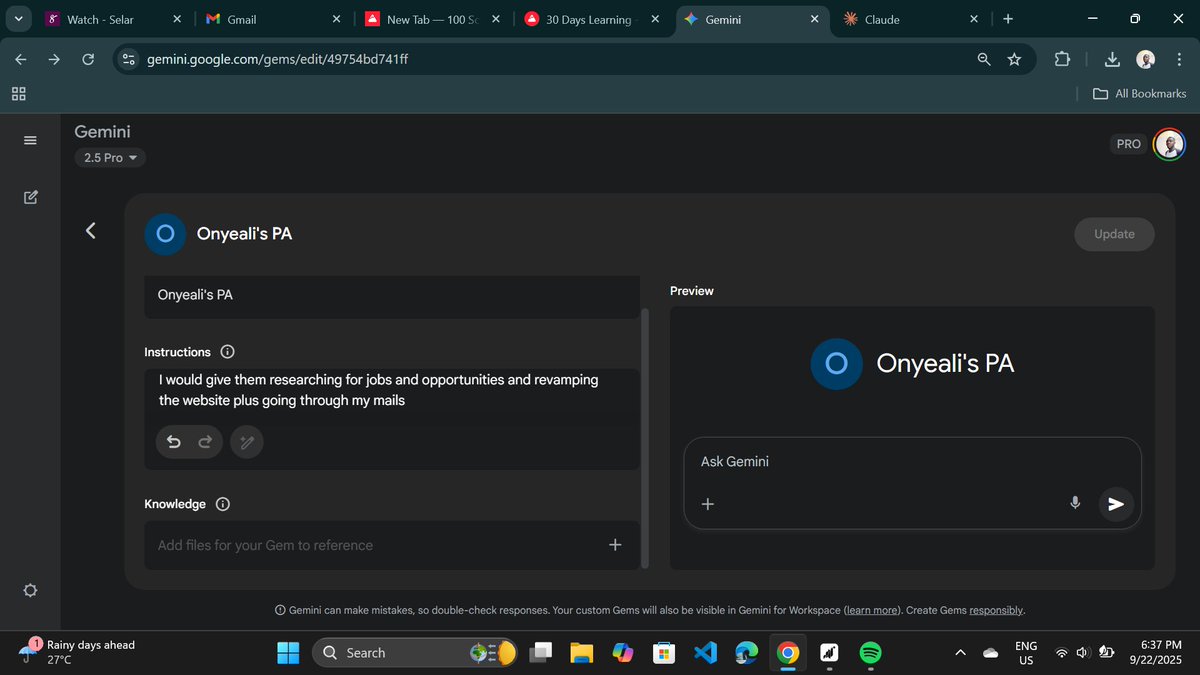Open new browser tab with plus
The width and height of the screenshot is (1200, 675).
click(1007, 19)
